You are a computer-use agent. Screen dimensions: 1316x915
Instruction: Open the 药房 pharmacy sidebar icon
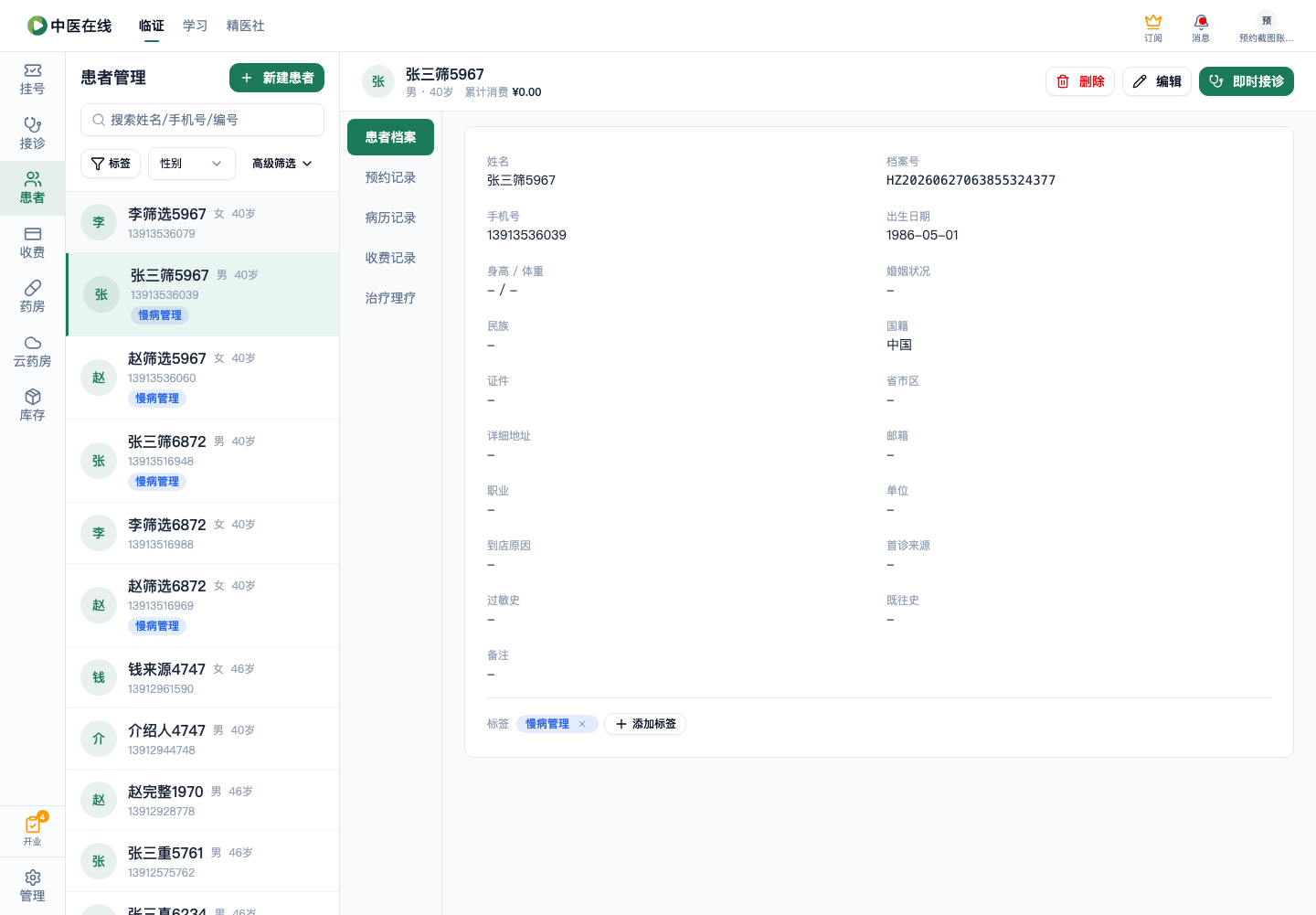(32, 297)
